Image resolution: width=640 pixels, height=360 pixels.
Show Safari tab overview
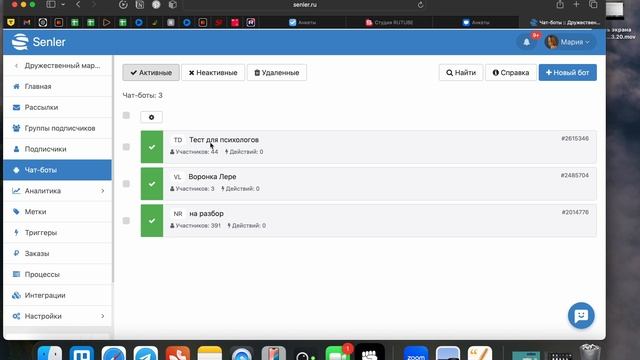[593, 4]
